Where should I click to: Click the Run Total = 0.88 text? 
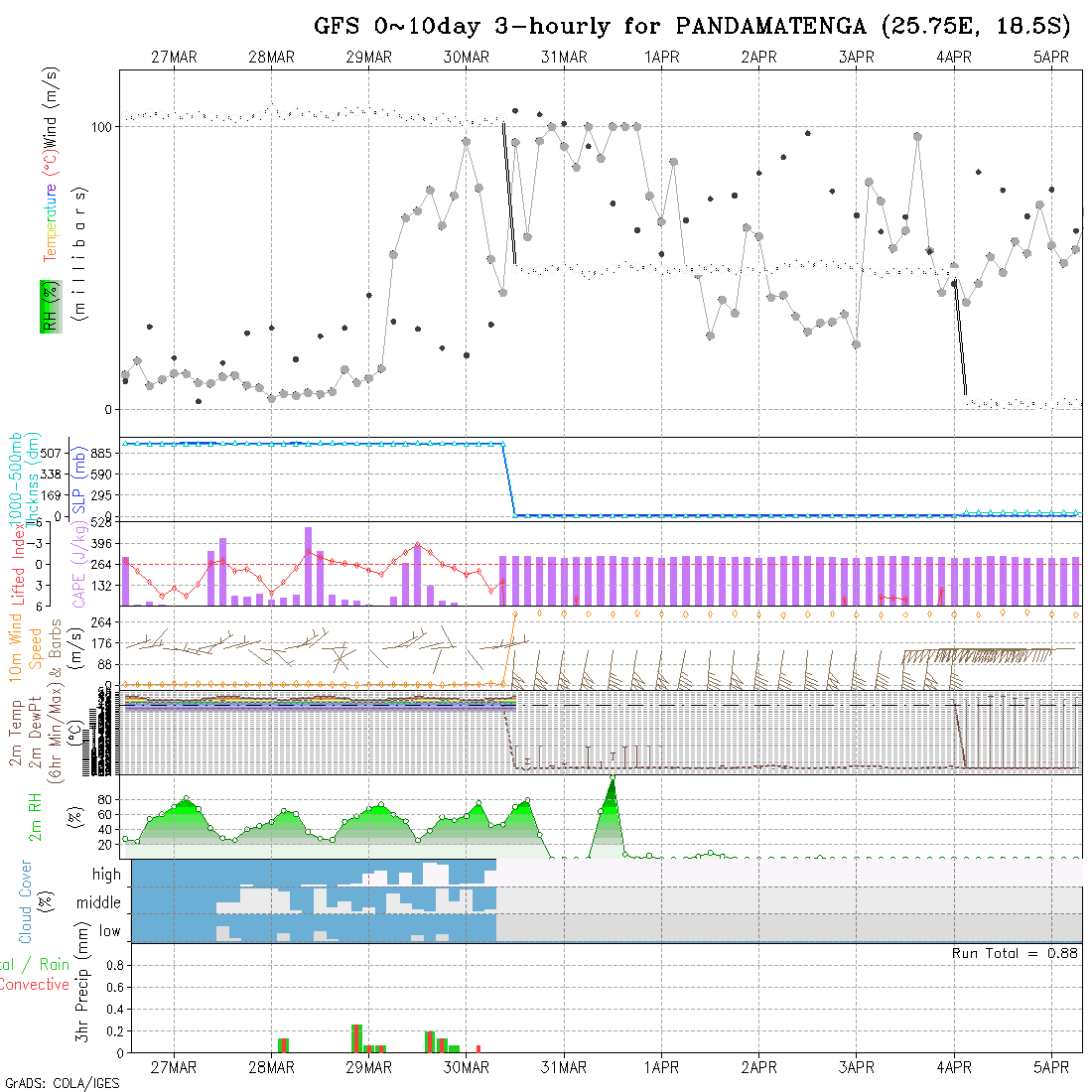point(1015,953)
